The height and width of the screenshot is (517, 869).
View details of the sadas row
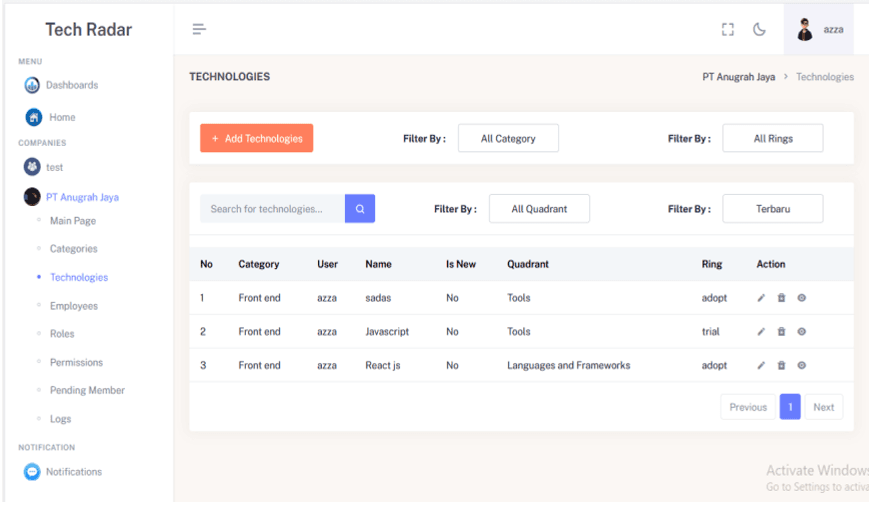pos(801,298)
